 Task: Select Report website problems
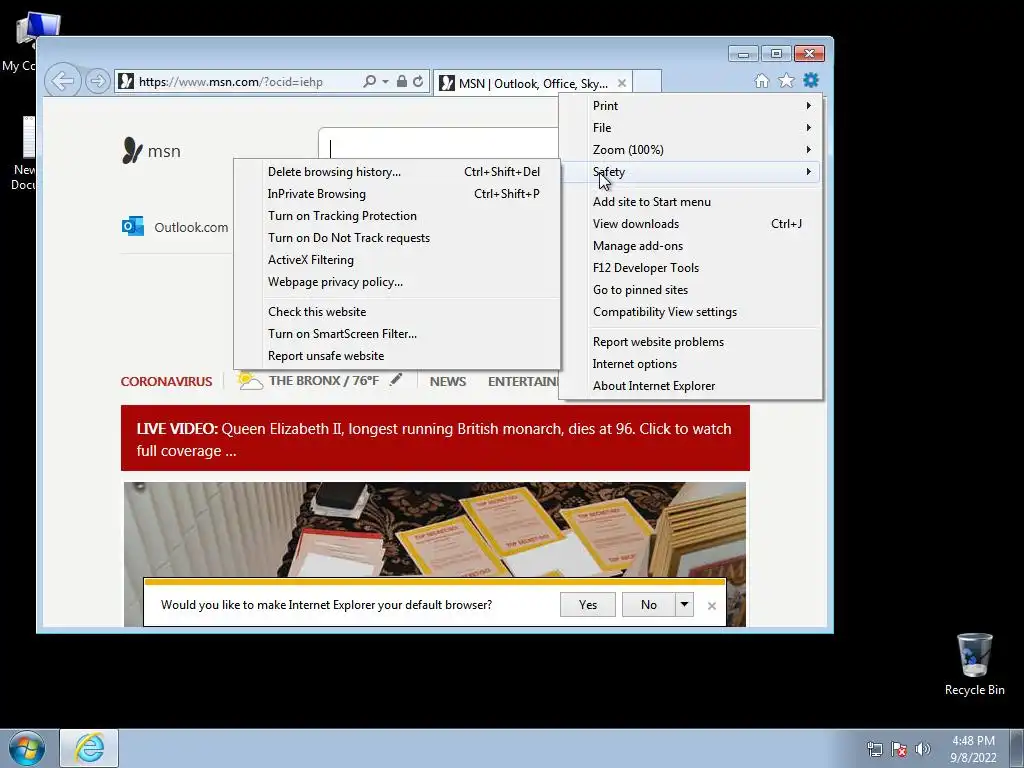coord(690,342)
